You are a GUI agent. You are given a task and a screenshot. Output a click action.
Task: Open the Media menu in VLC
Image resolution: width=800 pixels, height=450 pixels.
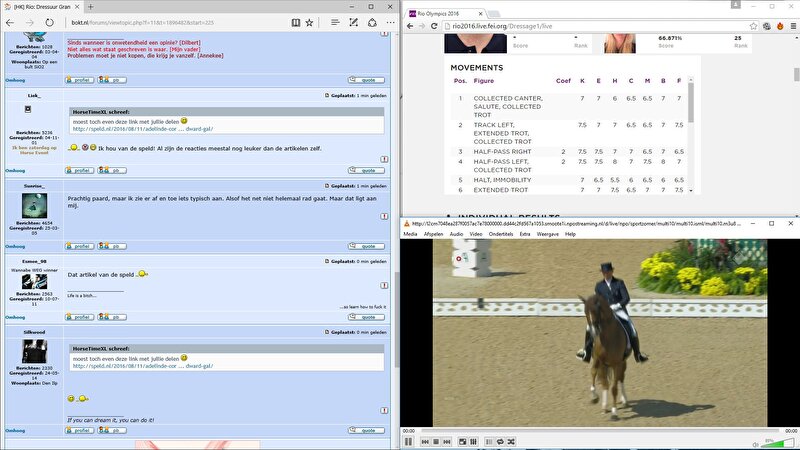[x=410, y=234]
